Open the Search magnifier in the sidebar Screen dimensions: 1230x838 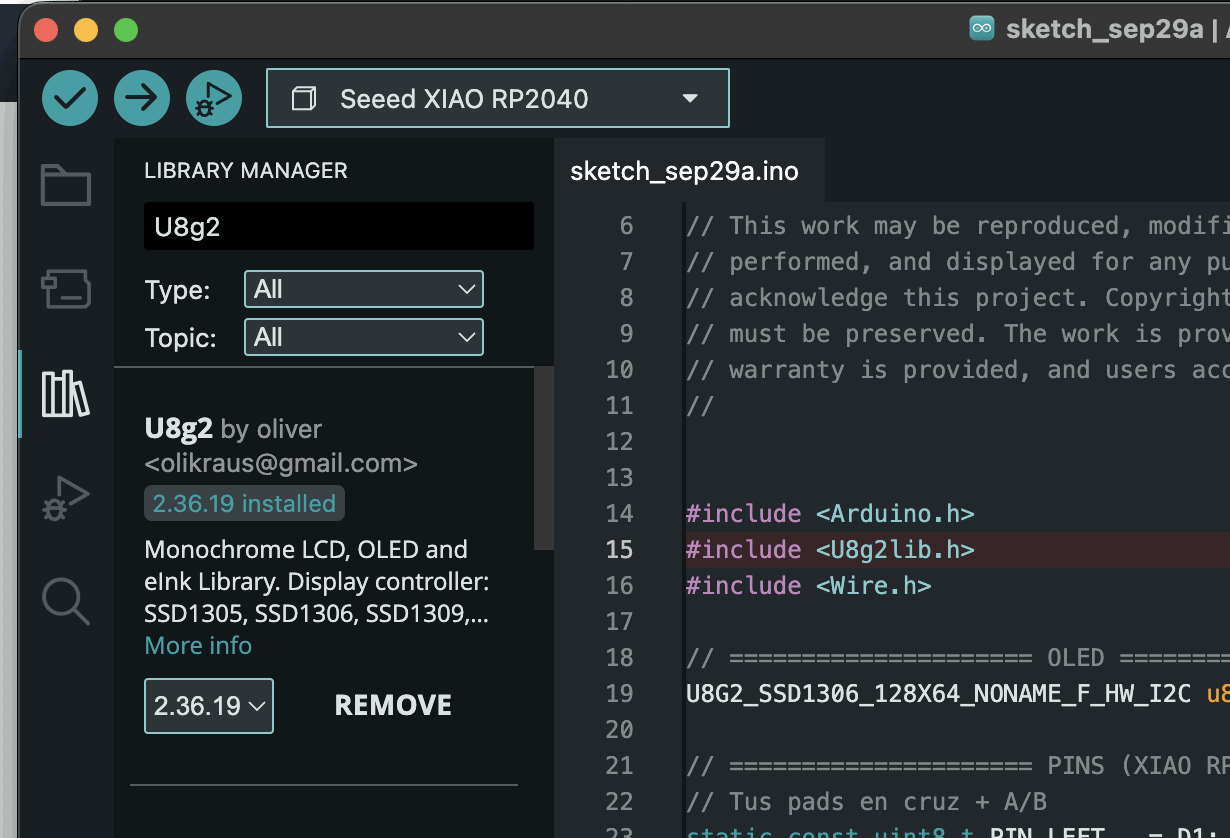pos(66,601)
